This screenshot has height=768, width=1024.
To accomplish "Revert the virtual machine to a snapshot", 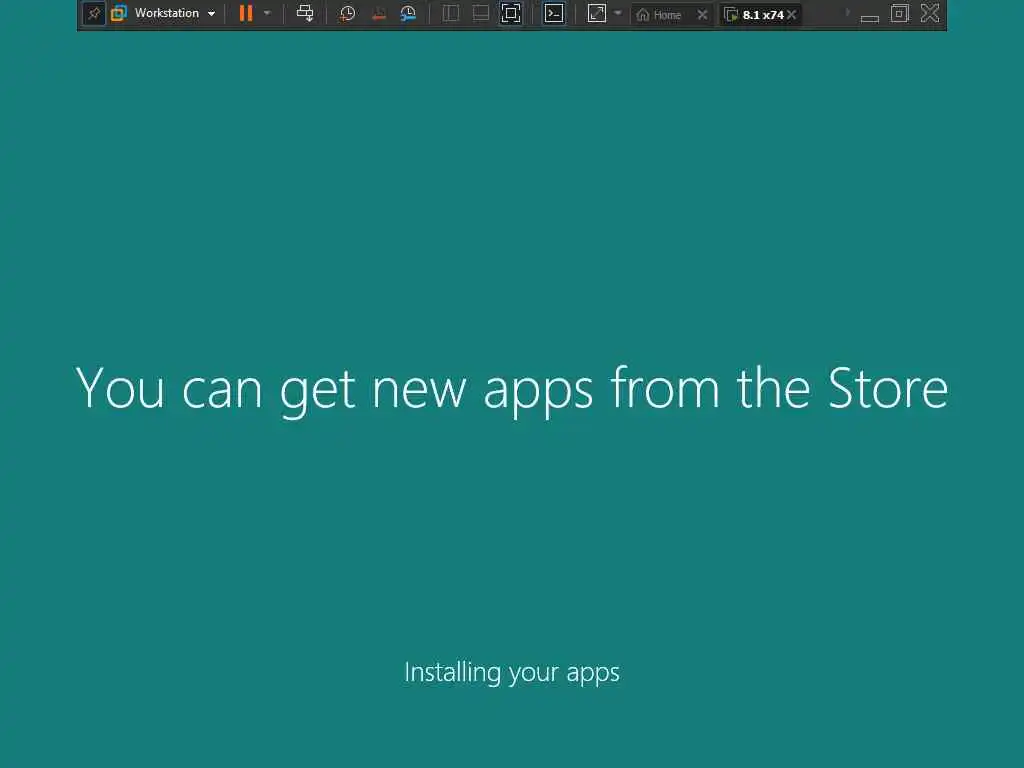I will (378, 14).
